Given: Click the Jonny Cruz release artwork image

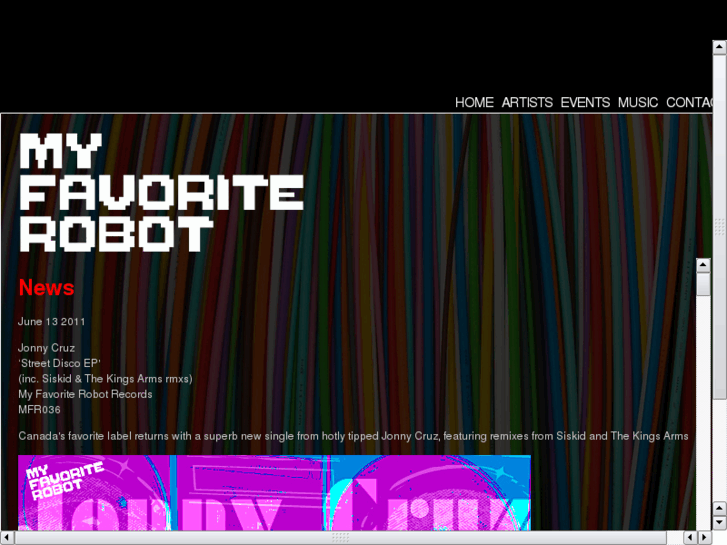Looking at the screenshot, I should coord(274,493).
